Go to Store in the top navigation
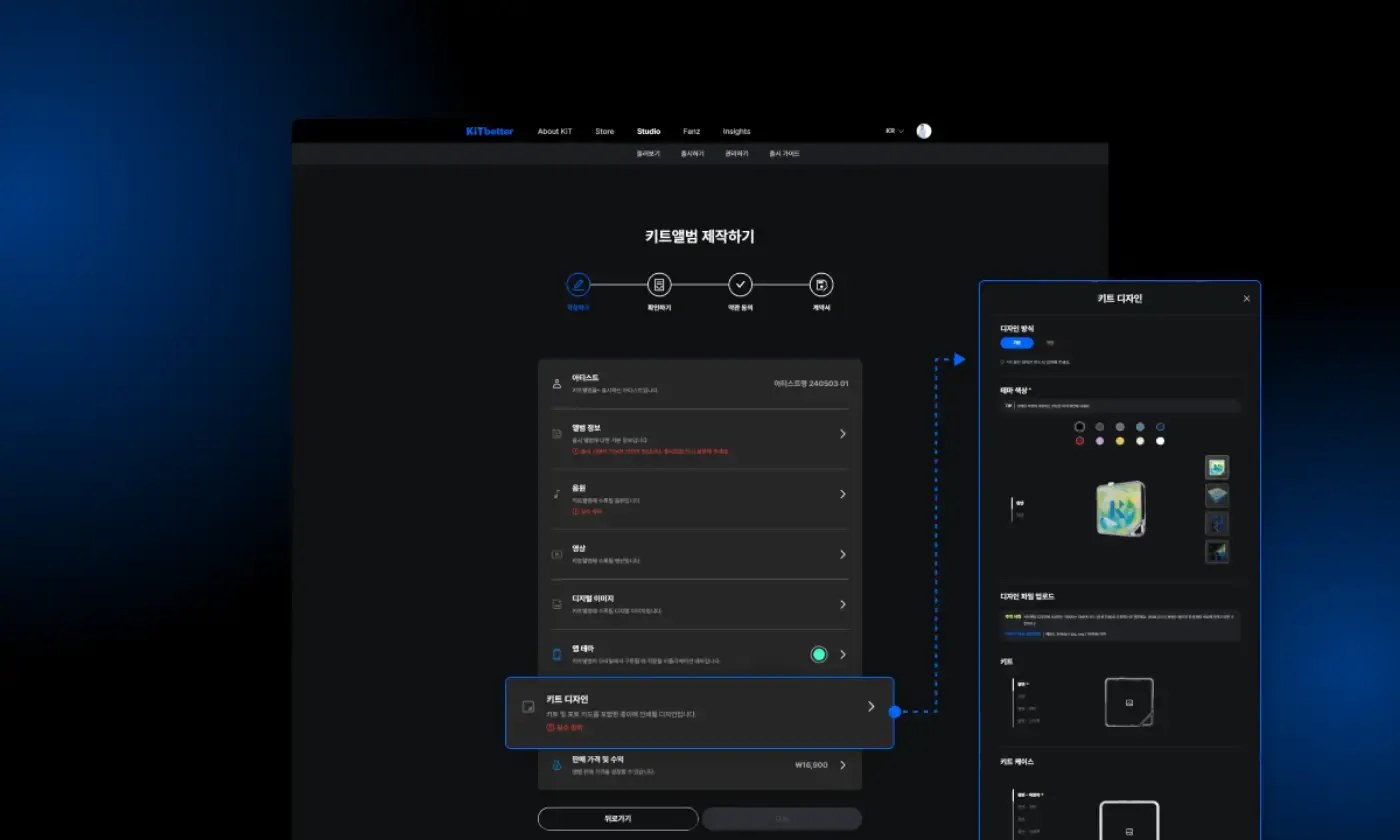The image size is (1400, 840). [x=605, y=131]
